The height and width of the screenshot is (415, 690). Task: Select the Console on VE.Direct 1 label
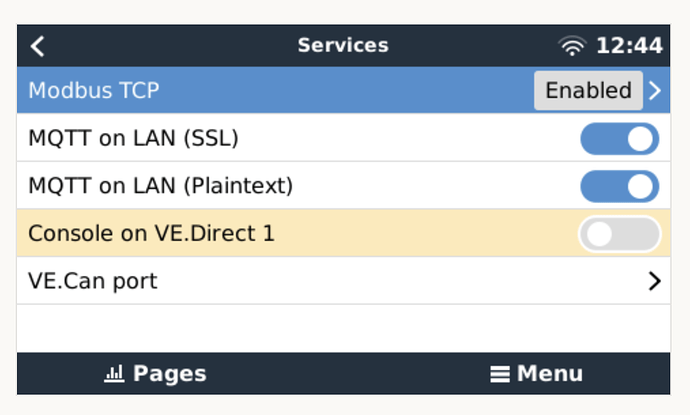pyautogui.click(x=151, y=234)
